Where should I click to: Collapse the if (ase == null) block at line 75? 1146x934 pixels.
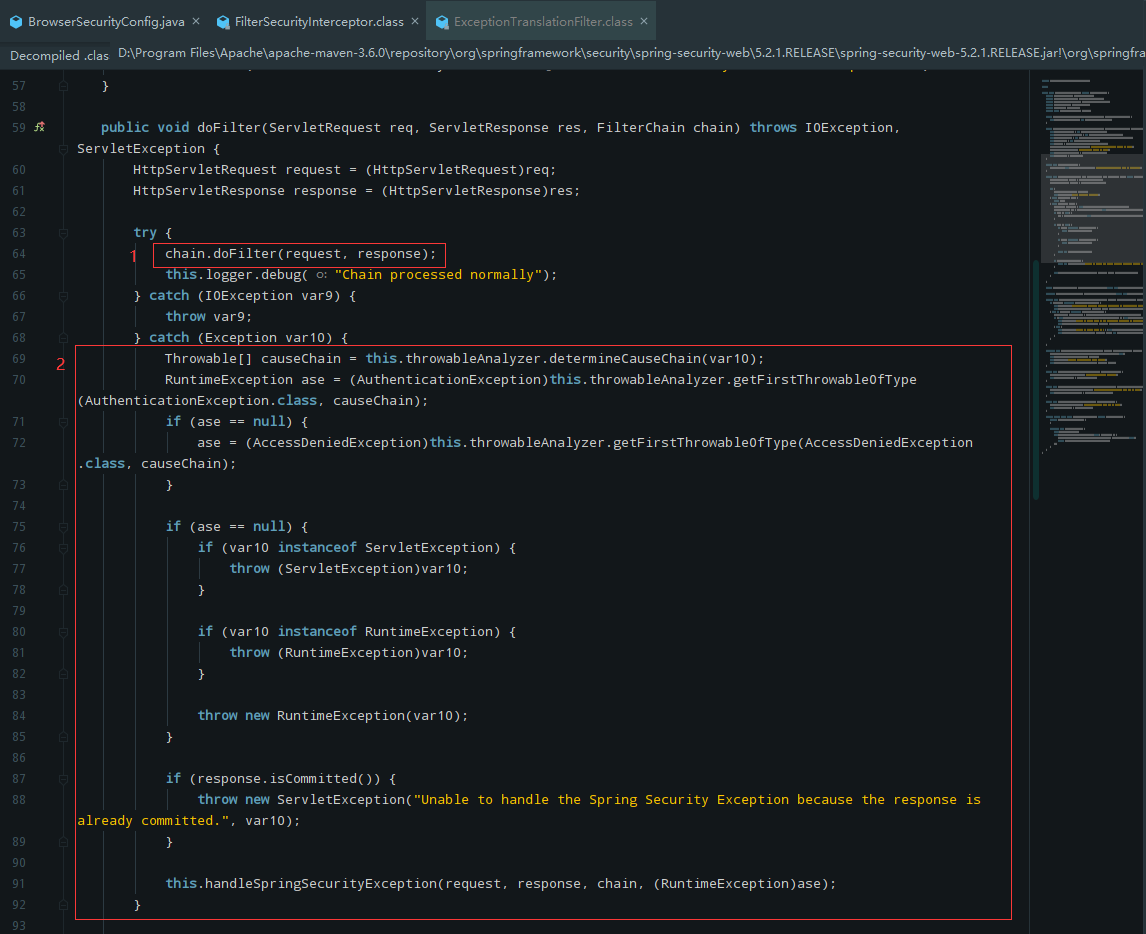tap(62, 526)
